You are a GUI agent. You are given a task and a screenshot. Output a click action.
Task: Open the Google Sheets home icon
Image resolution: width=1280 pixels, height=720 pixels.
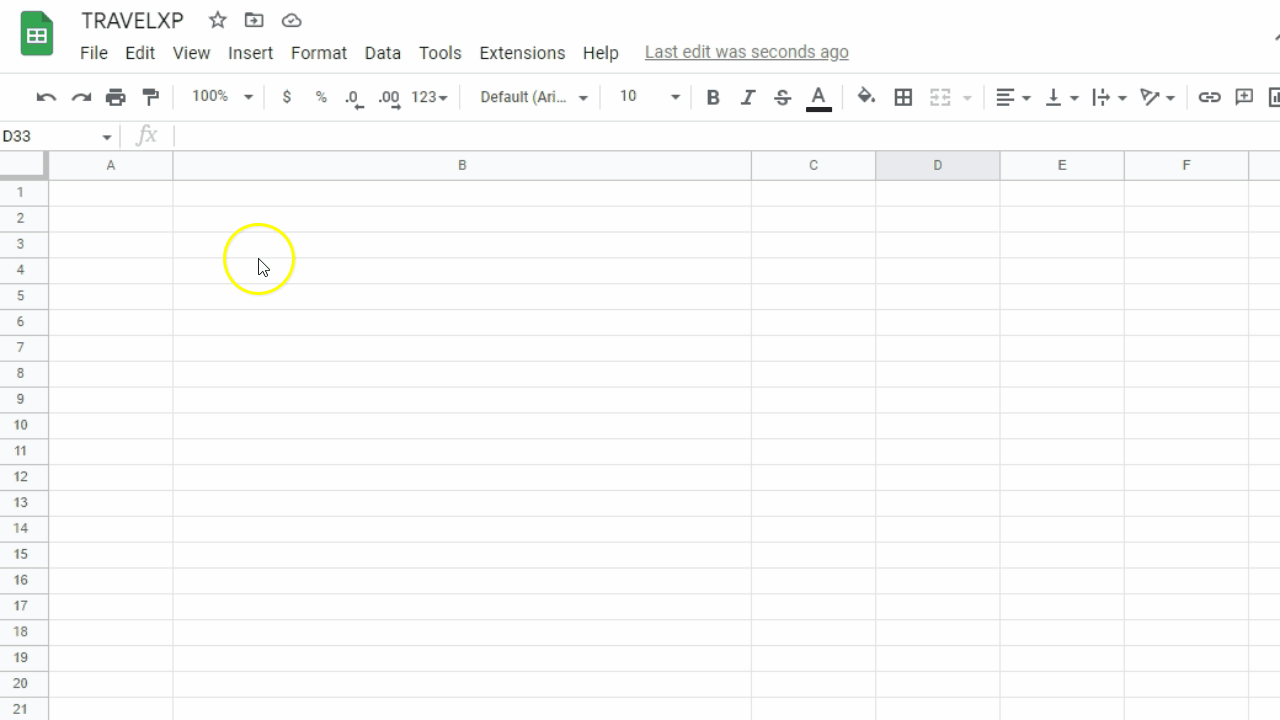(x=37, y=34)
